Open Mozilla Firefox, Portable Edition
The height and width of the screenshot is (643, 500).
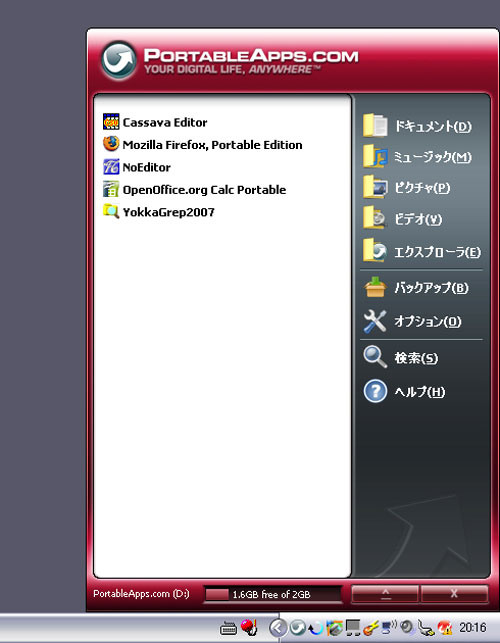tap(203, 145)
